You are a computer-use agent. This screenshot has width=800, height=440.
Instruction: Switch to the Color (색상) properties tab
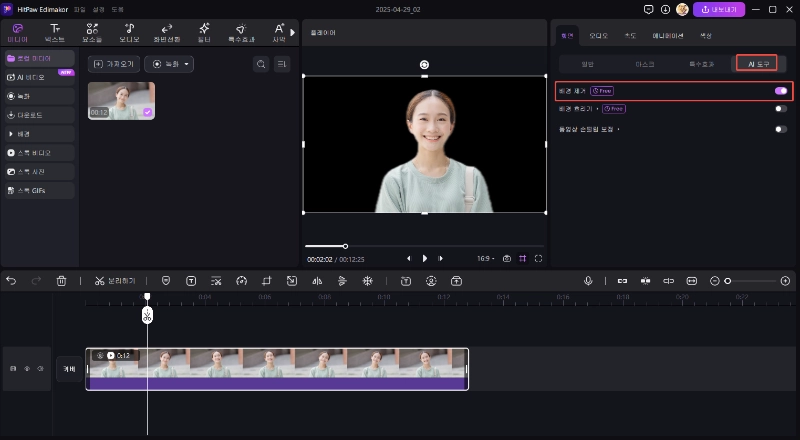706,36
